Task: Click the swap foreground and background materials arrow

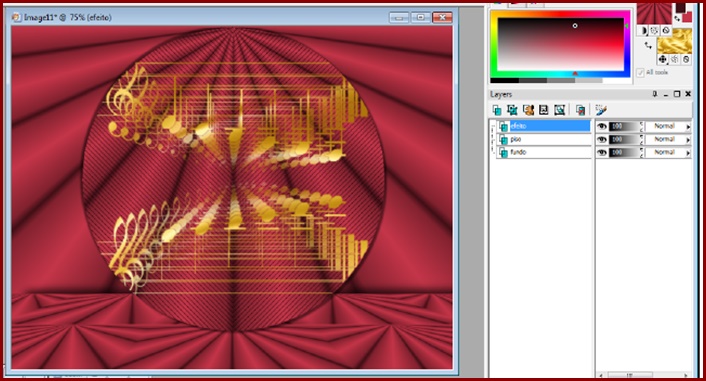Action: (x=648, y=45)
